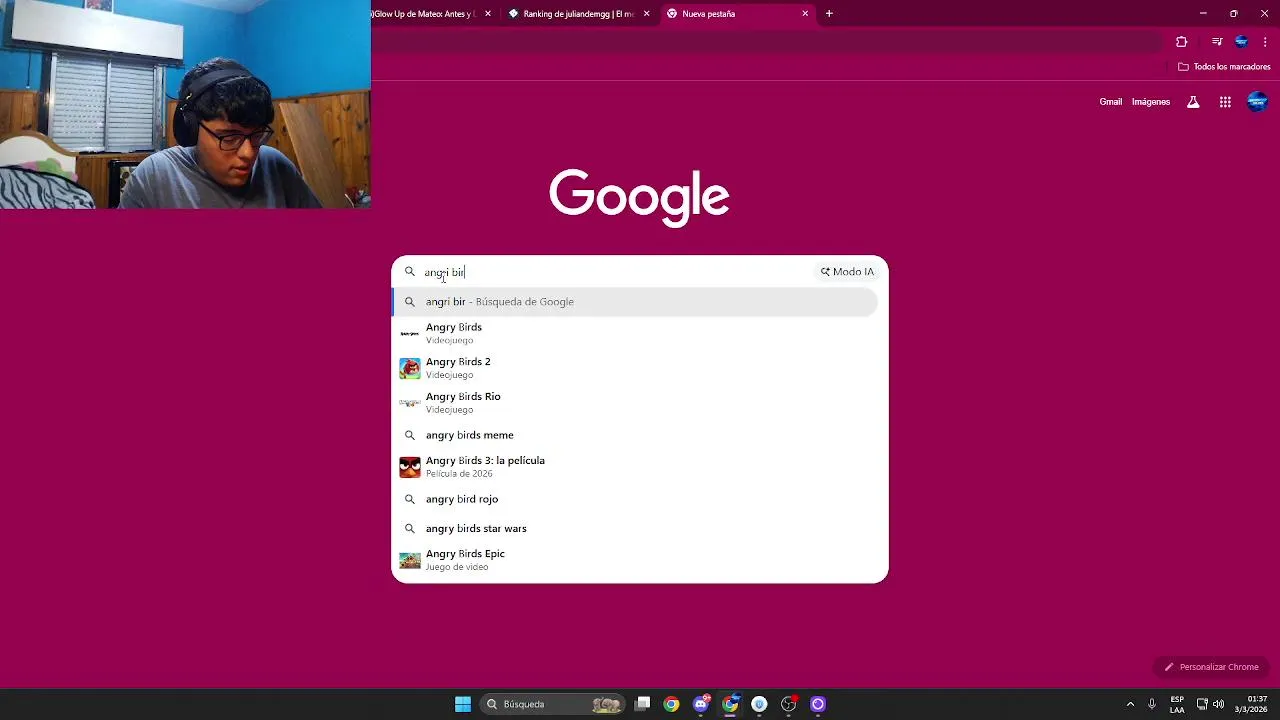This screenshot has height=720, width=1280.
Task: Open the purple circle app on taskbar
Action: coord(818,704)
